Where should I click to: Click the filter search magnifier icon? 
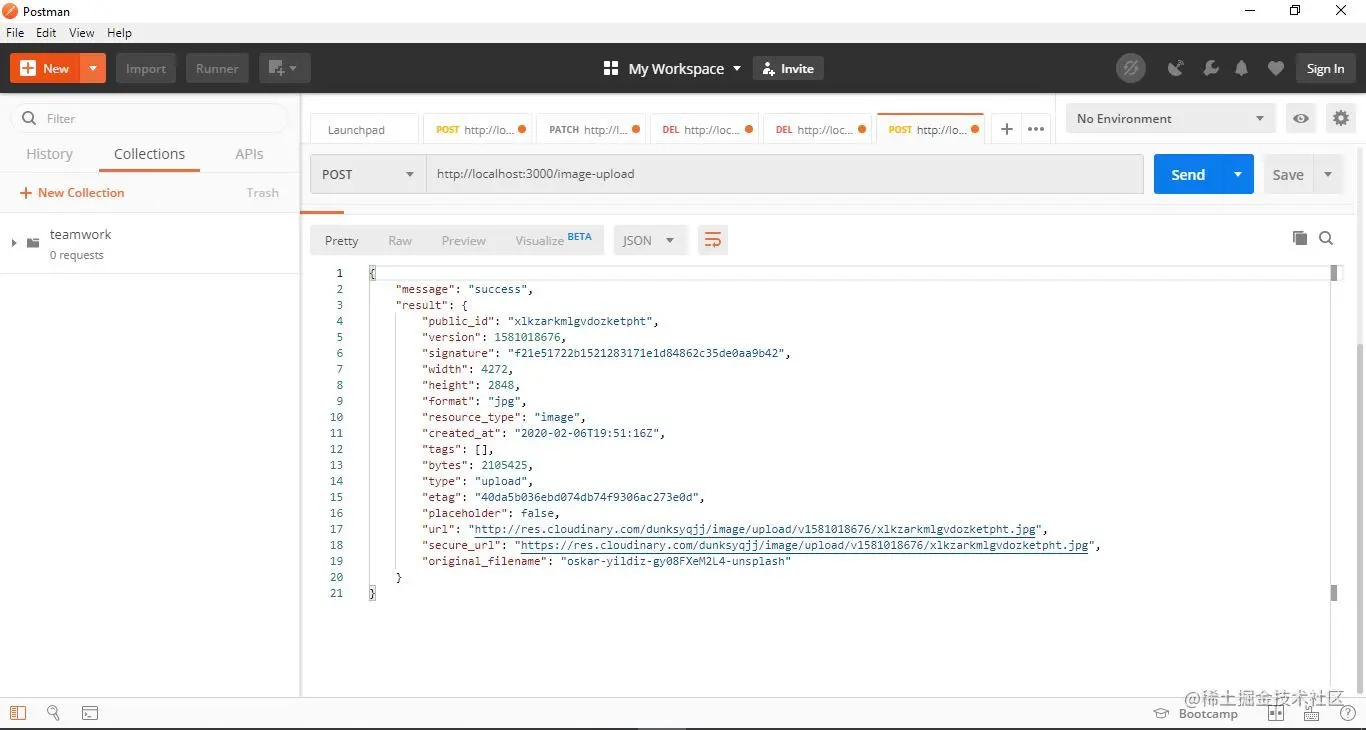point(28,118)
